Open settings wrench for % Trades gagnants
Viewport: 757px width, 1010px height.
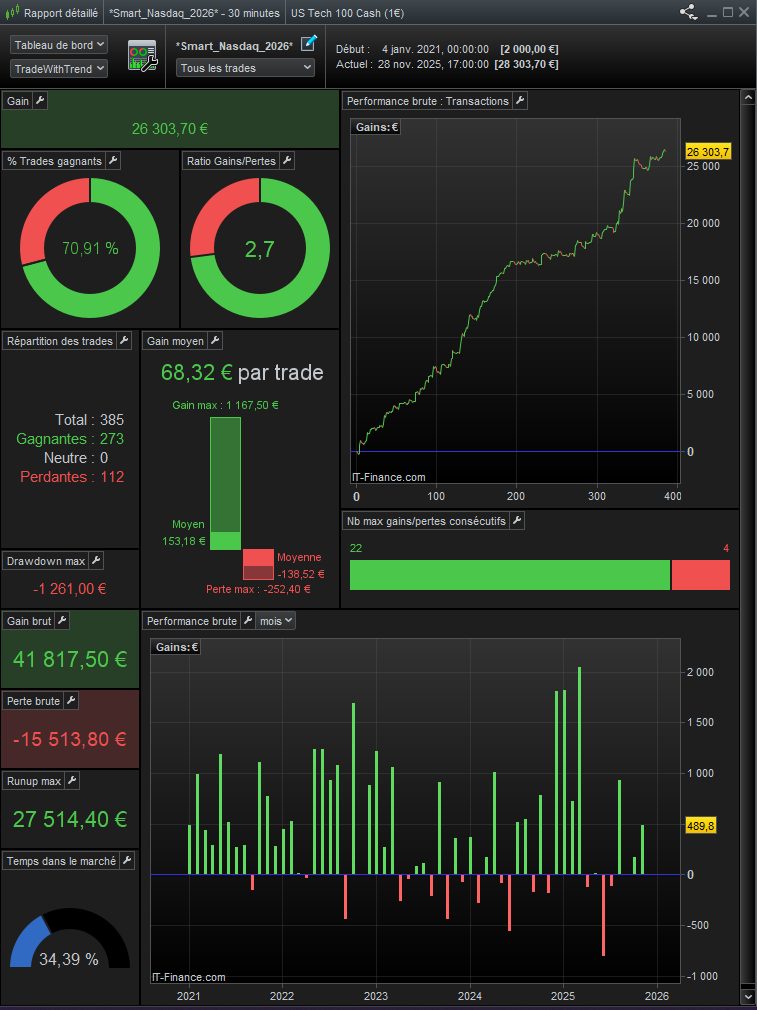pyautogui.click(x=113, y=161)
